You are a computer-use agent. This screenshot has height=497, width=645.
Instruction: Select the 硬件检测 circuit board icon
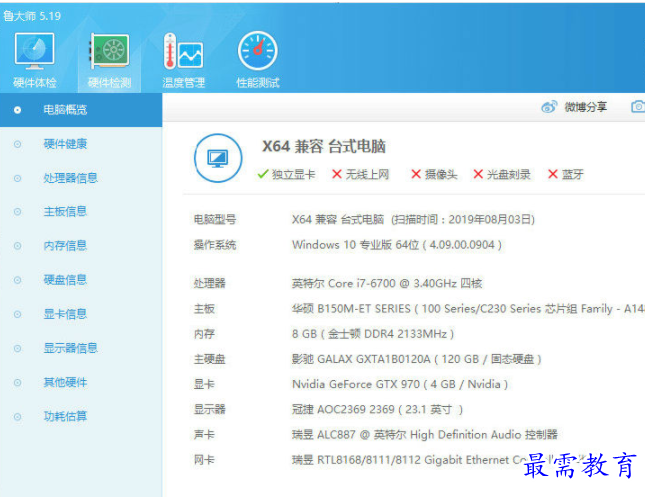pos(109,51)
